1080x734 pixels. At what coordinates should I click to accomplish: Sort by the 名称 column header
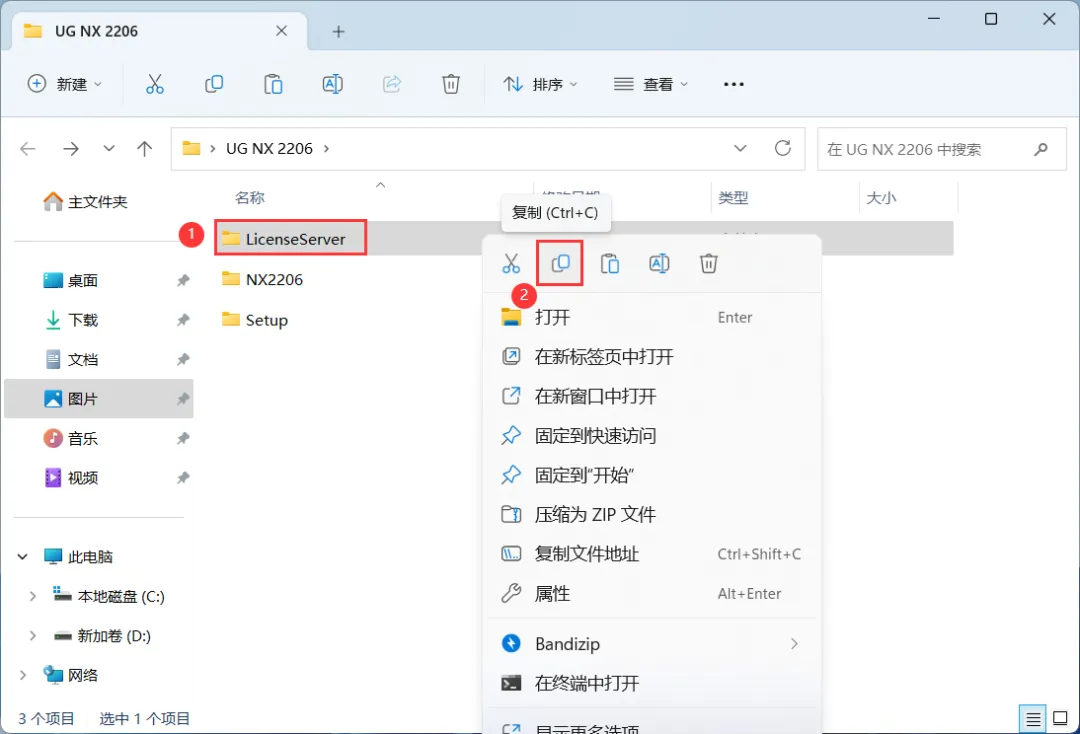point(249,198)
